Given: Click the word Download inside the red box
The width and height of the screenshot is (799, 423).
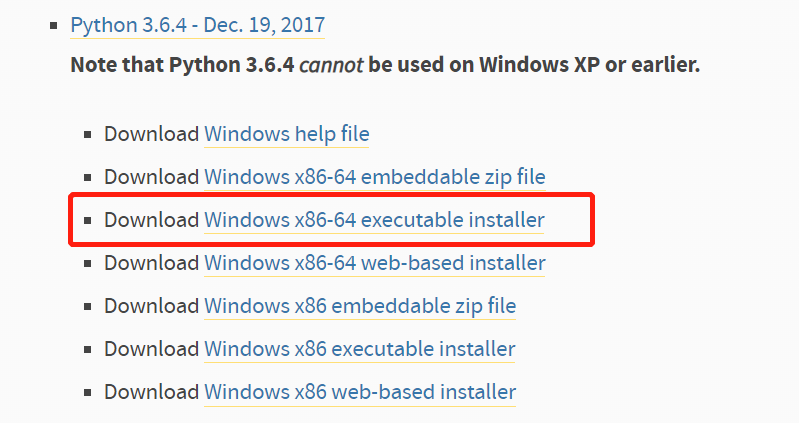Looking at the screenshot, I should point(151,220).
